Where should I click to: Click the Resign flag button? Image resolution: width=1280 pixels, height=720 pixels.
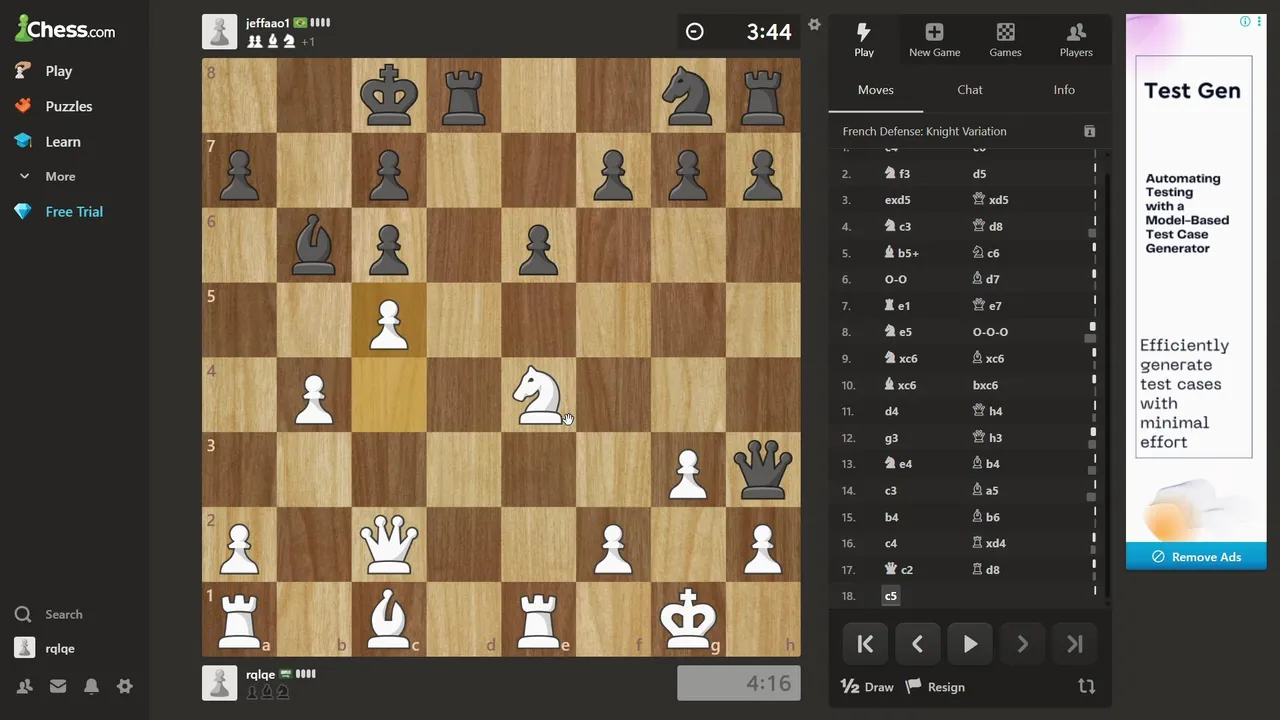pos(935,687)
